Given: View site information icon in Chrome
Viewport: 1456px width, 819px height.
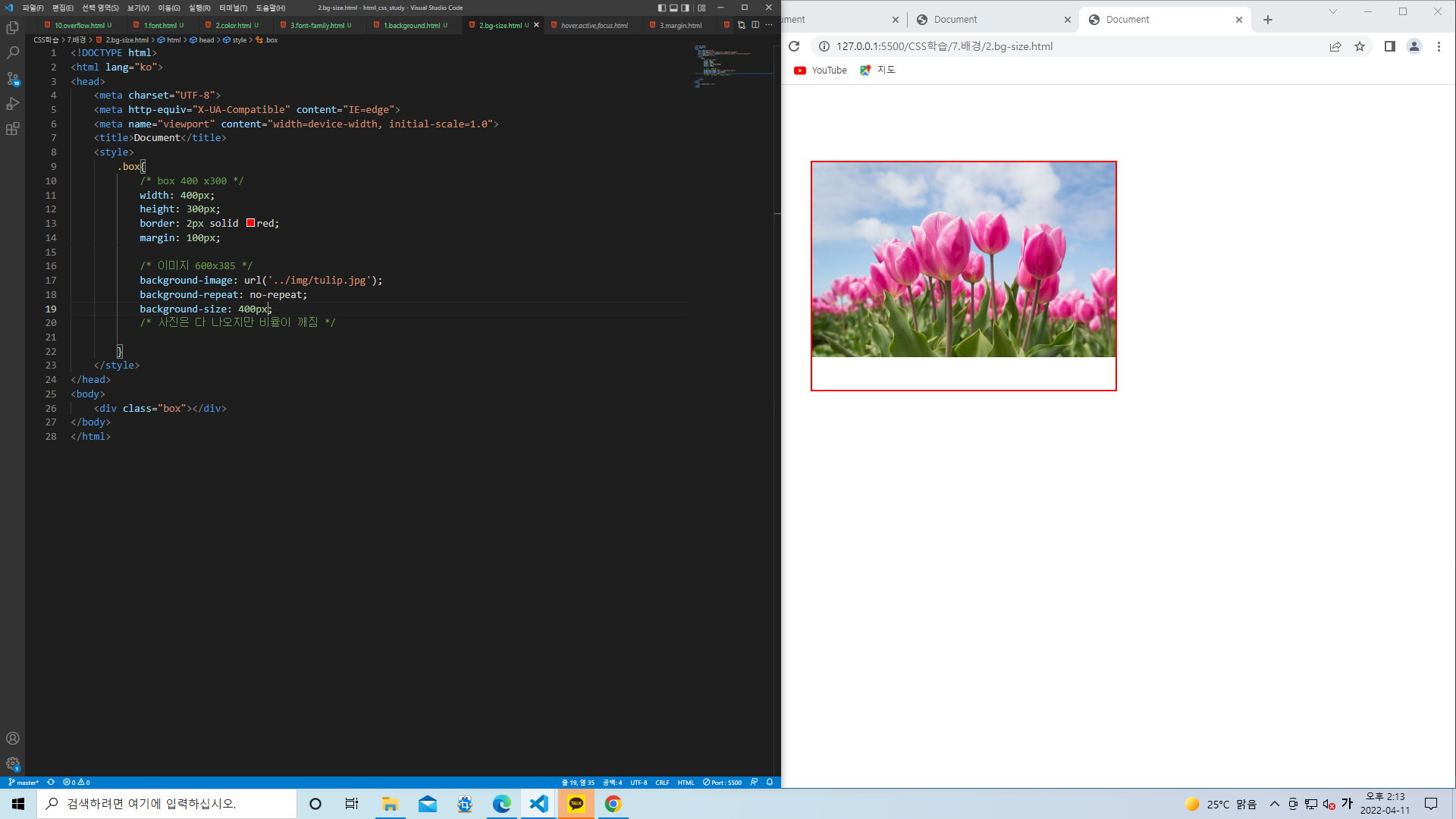Looking at the screenshot, I should (x=824, y=46).
